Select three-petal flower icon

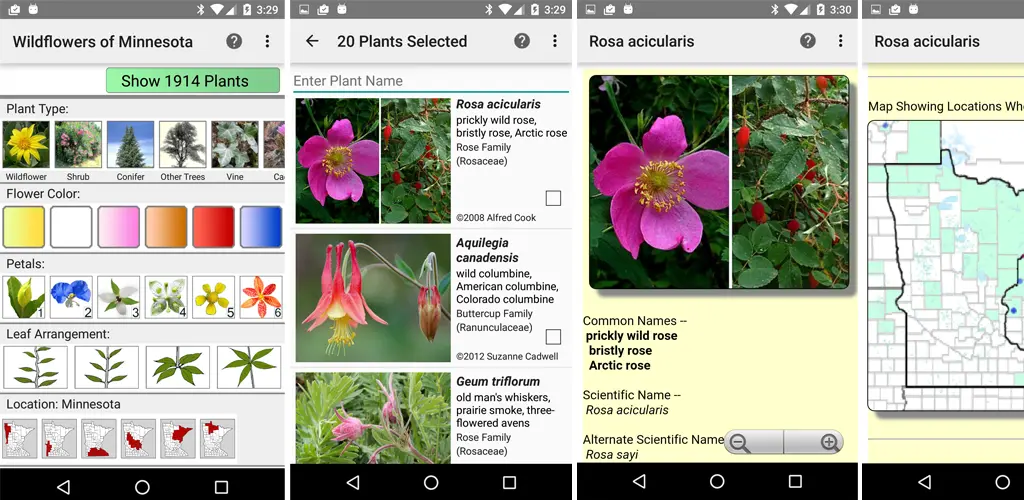tap(119, 297)
